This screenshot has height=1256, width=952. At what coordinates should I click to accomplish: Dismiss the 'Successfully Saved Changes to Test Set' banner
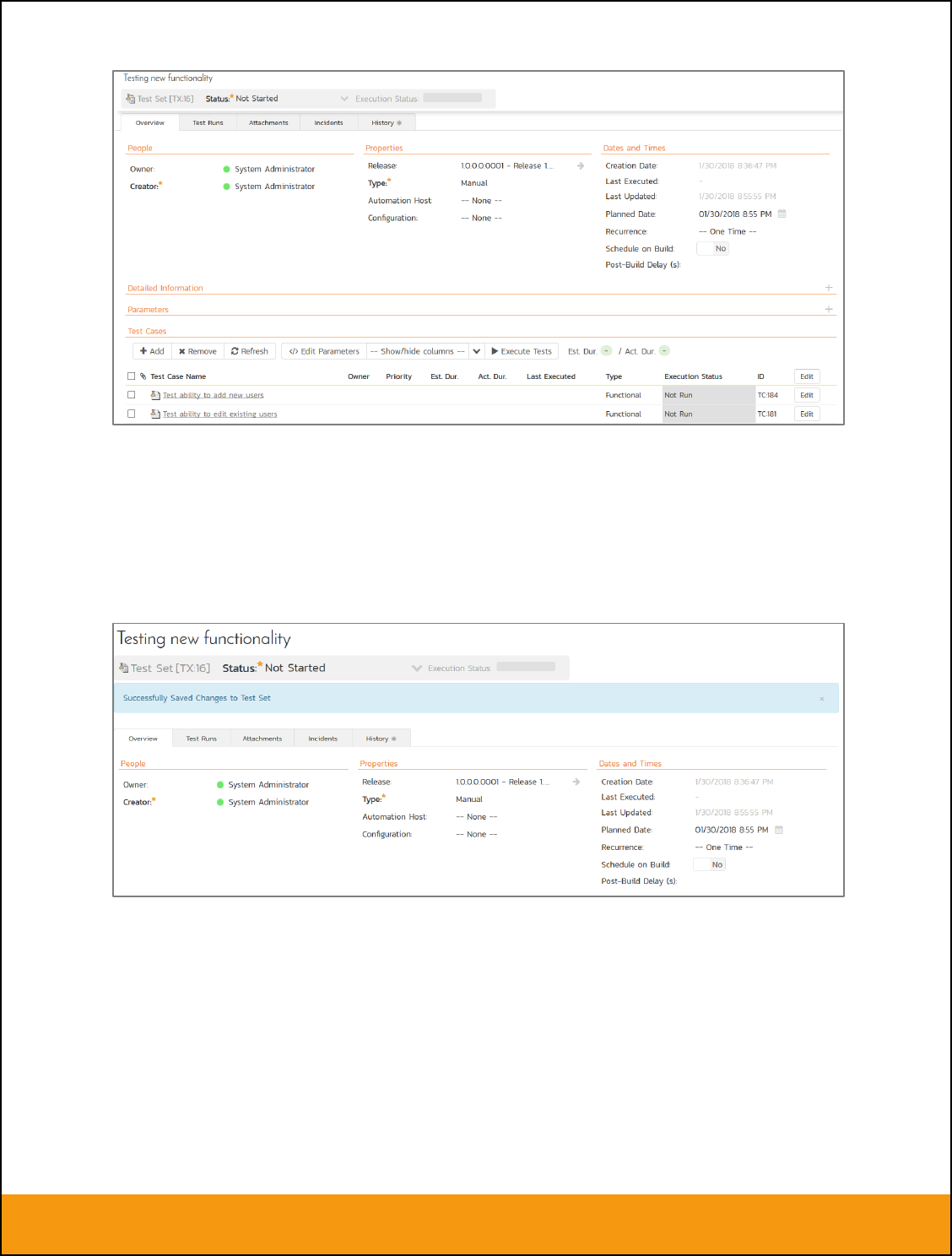click(822, 699)
